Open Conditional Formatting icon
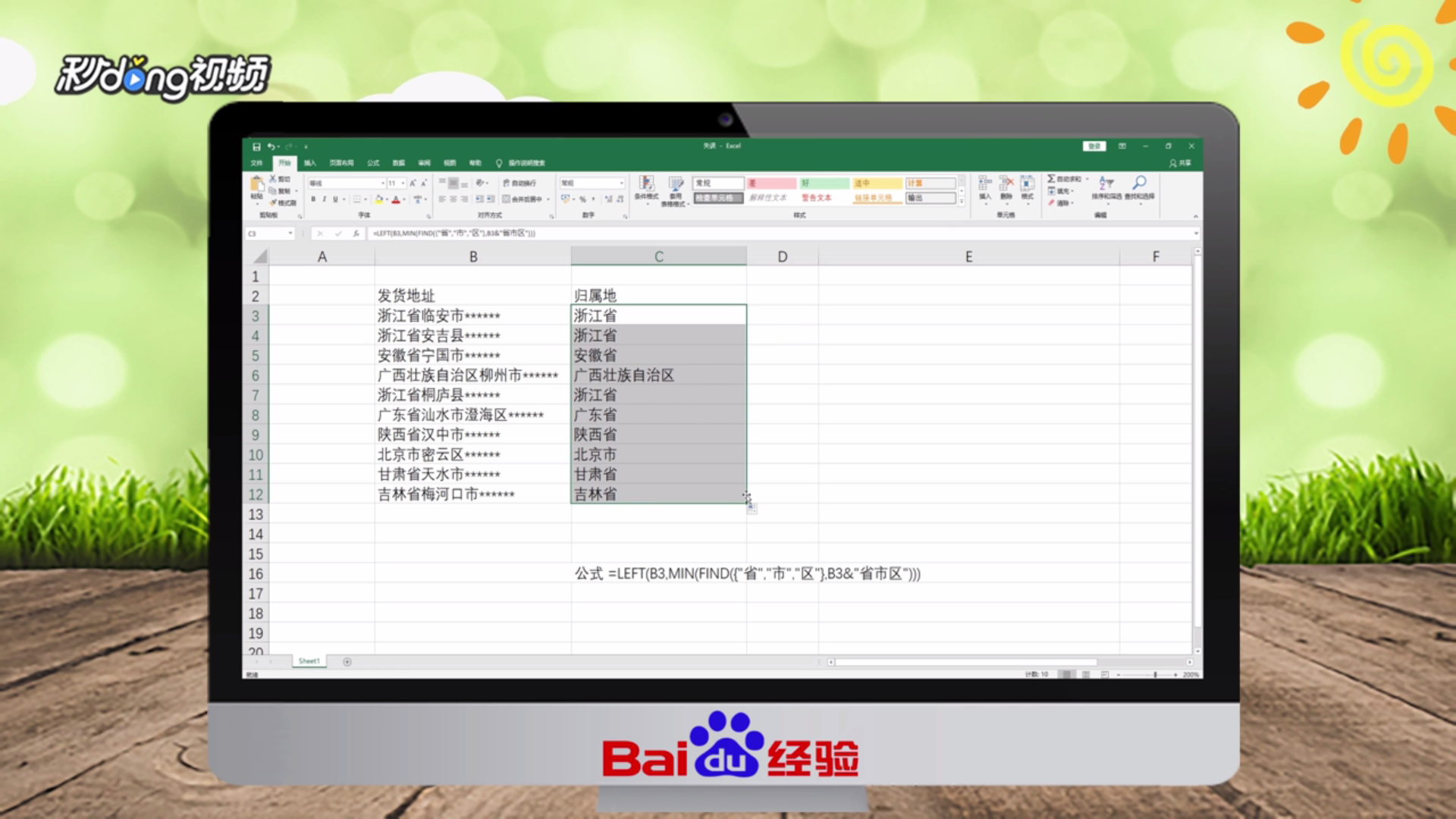Image resolution: width=1456 pixels, height=819 pixels. click(646, 184)
